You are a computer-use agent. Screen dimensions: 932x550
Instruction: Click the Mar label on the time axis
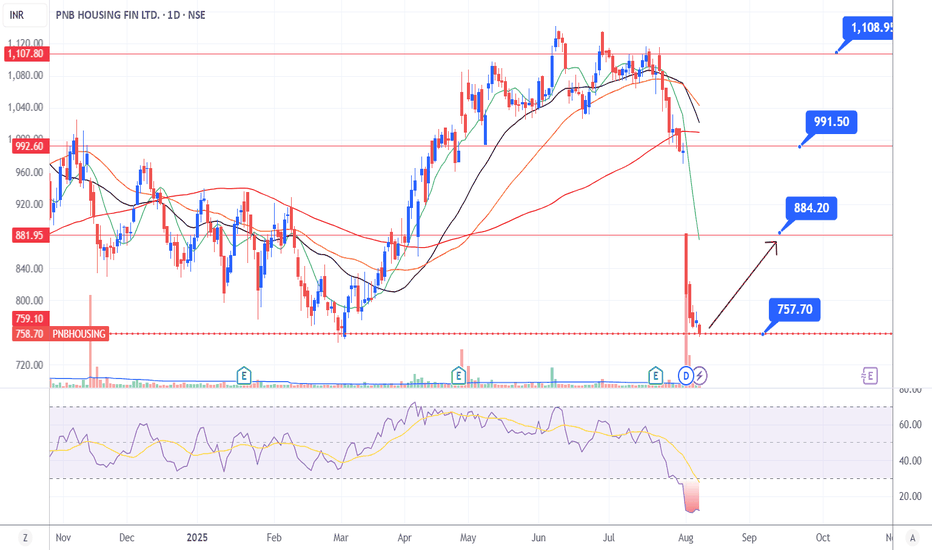(x=341, y=538)
